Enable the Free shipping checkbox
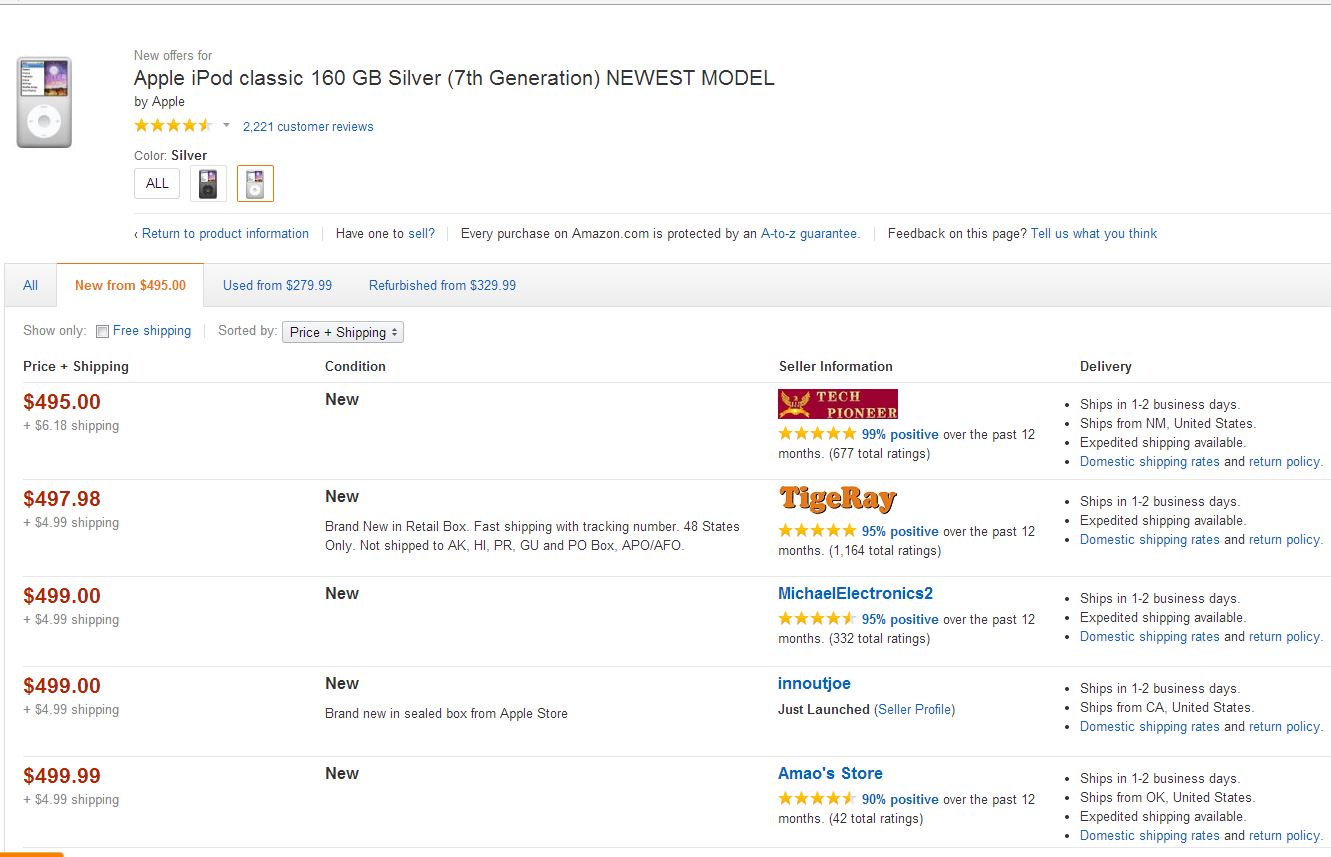 102,332
